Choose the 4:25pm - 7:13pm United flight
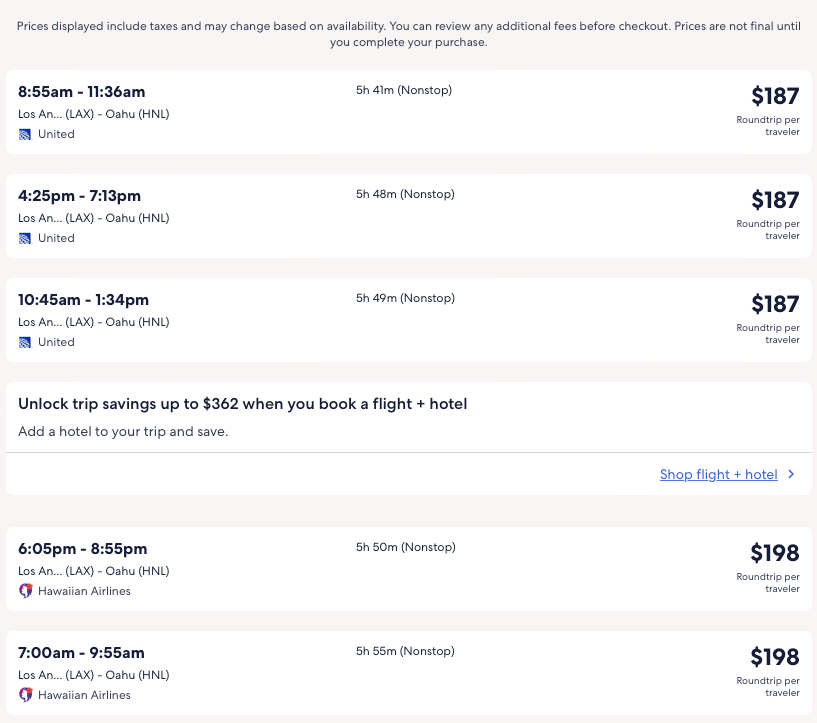The height and width of the screenshot is (723, 817). [x=80, y=196]
